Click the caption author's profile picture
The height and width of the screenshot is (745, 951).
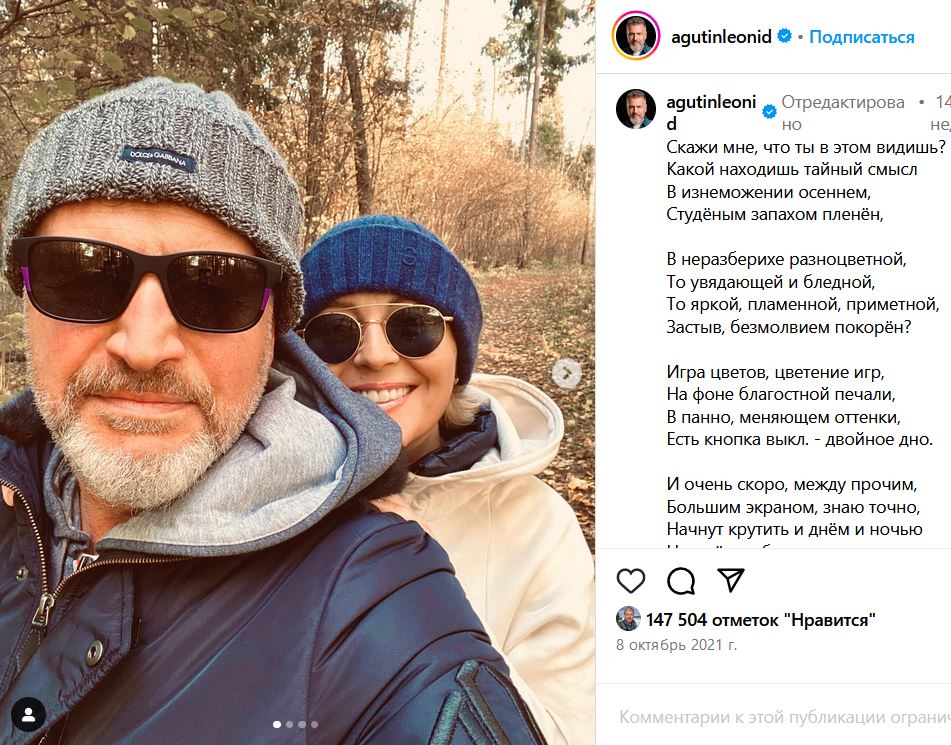click(636, 109)
